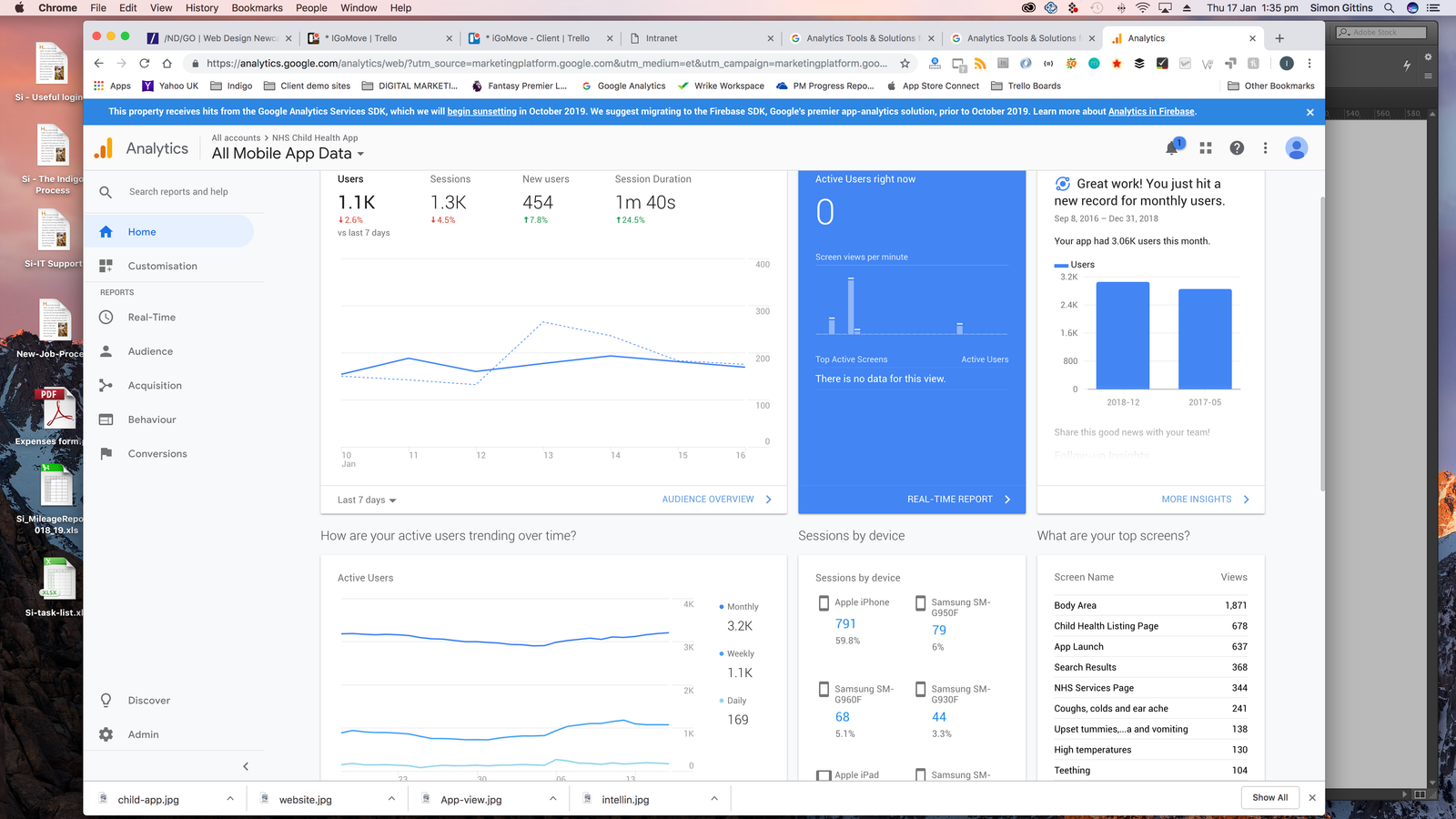Screen dimensions: 1456x819
Task: Reload the page in Chrome
Action: [144, 64]
